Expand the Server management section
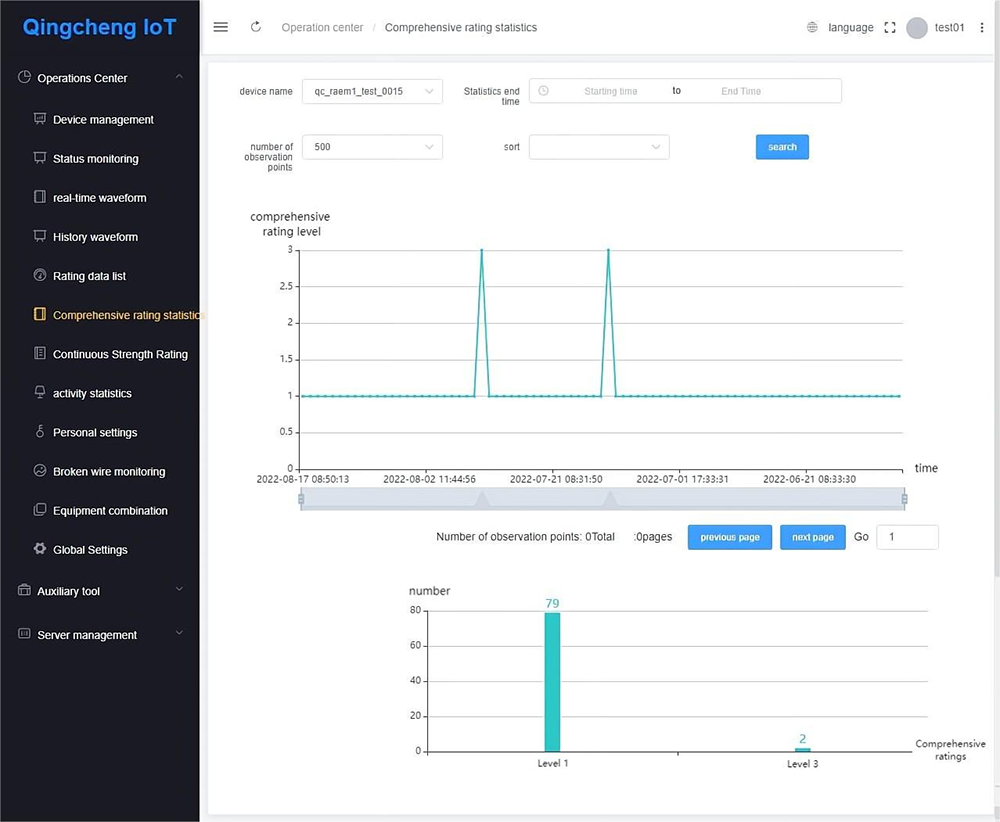 [179, 633]
